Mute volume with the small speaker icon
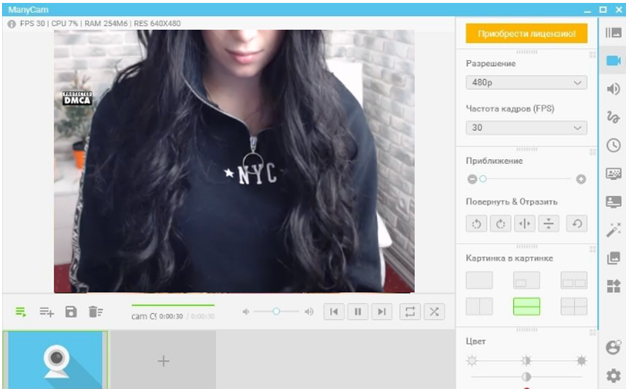 [x=246, y=311]
